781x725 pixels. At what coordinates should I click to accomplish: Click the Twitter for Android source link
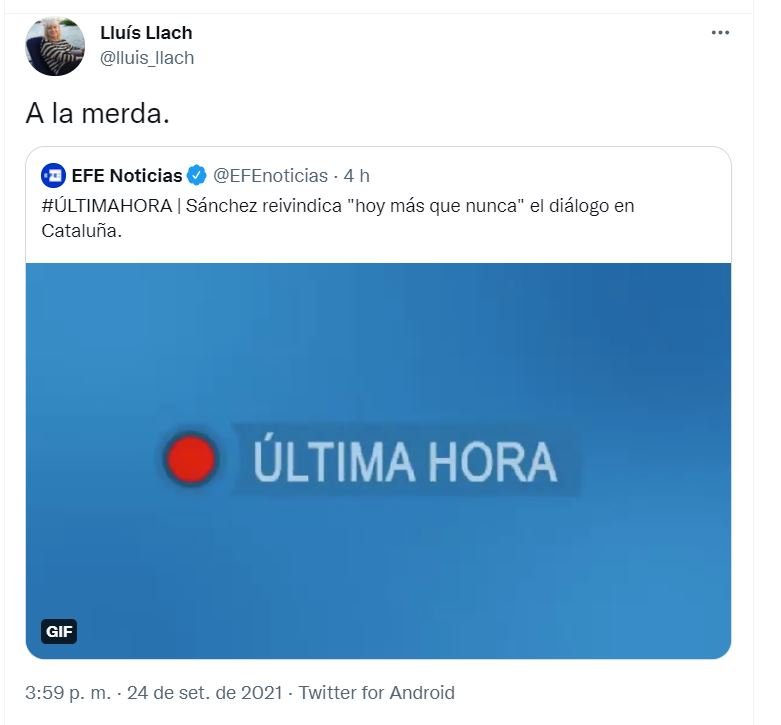[x=377, y=693]
